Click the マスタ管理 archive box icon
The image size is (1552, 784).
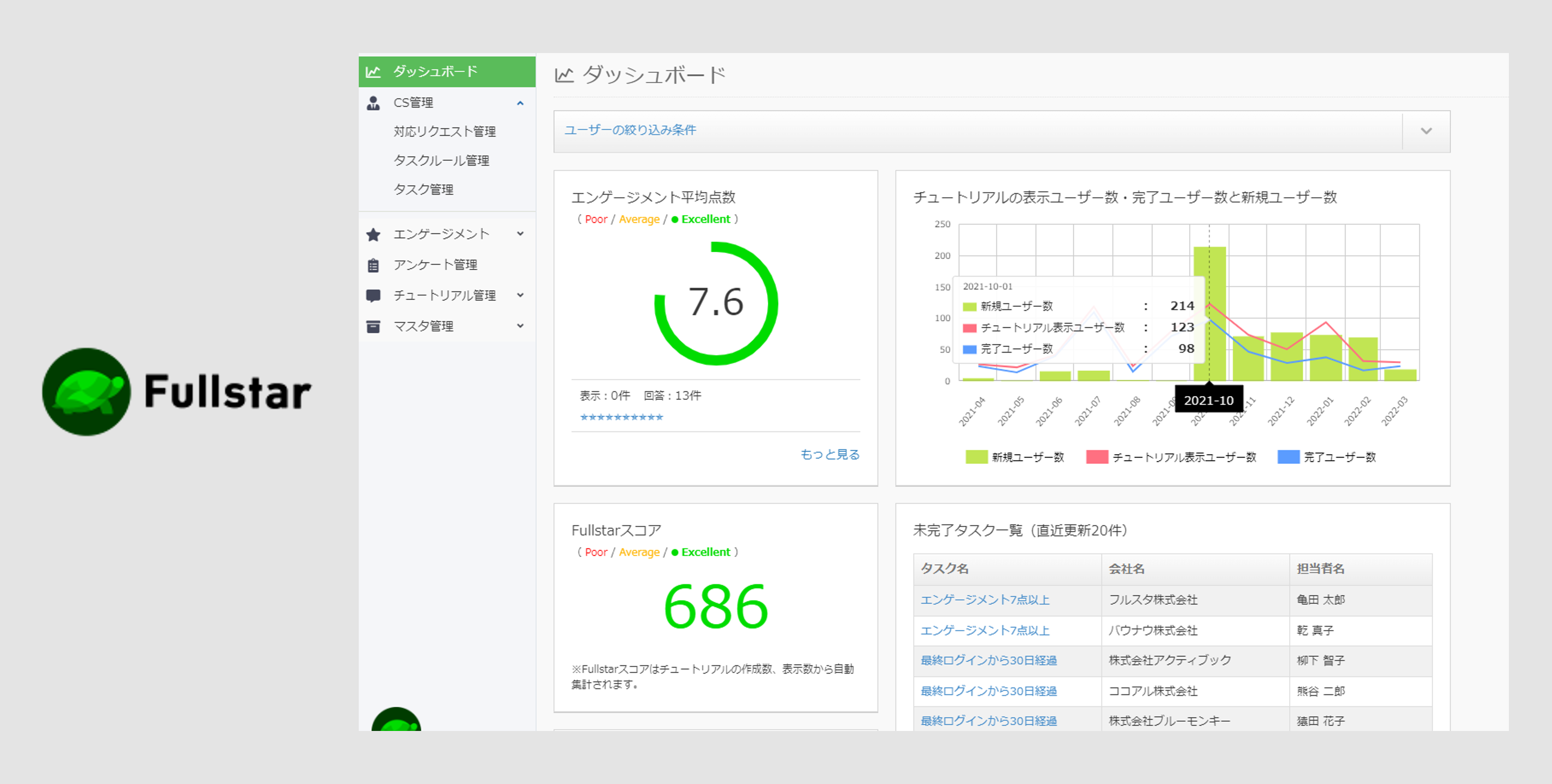coord(373,326)
